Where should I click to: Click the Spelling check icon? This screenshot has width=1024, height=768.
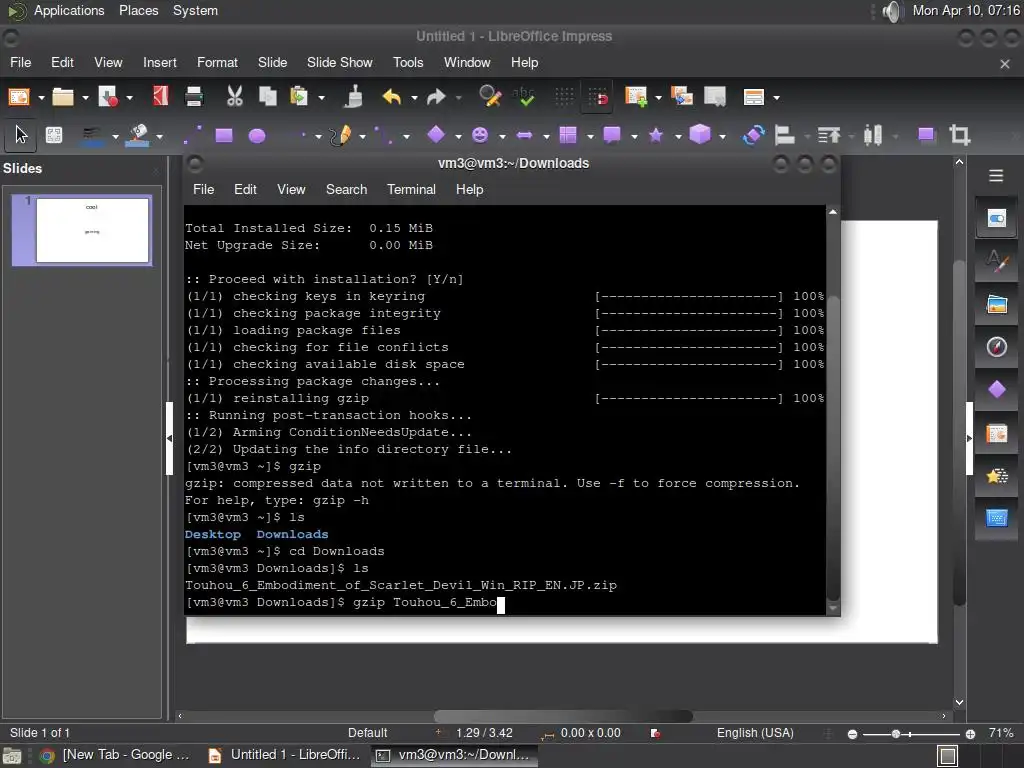(x=523, y=97)
